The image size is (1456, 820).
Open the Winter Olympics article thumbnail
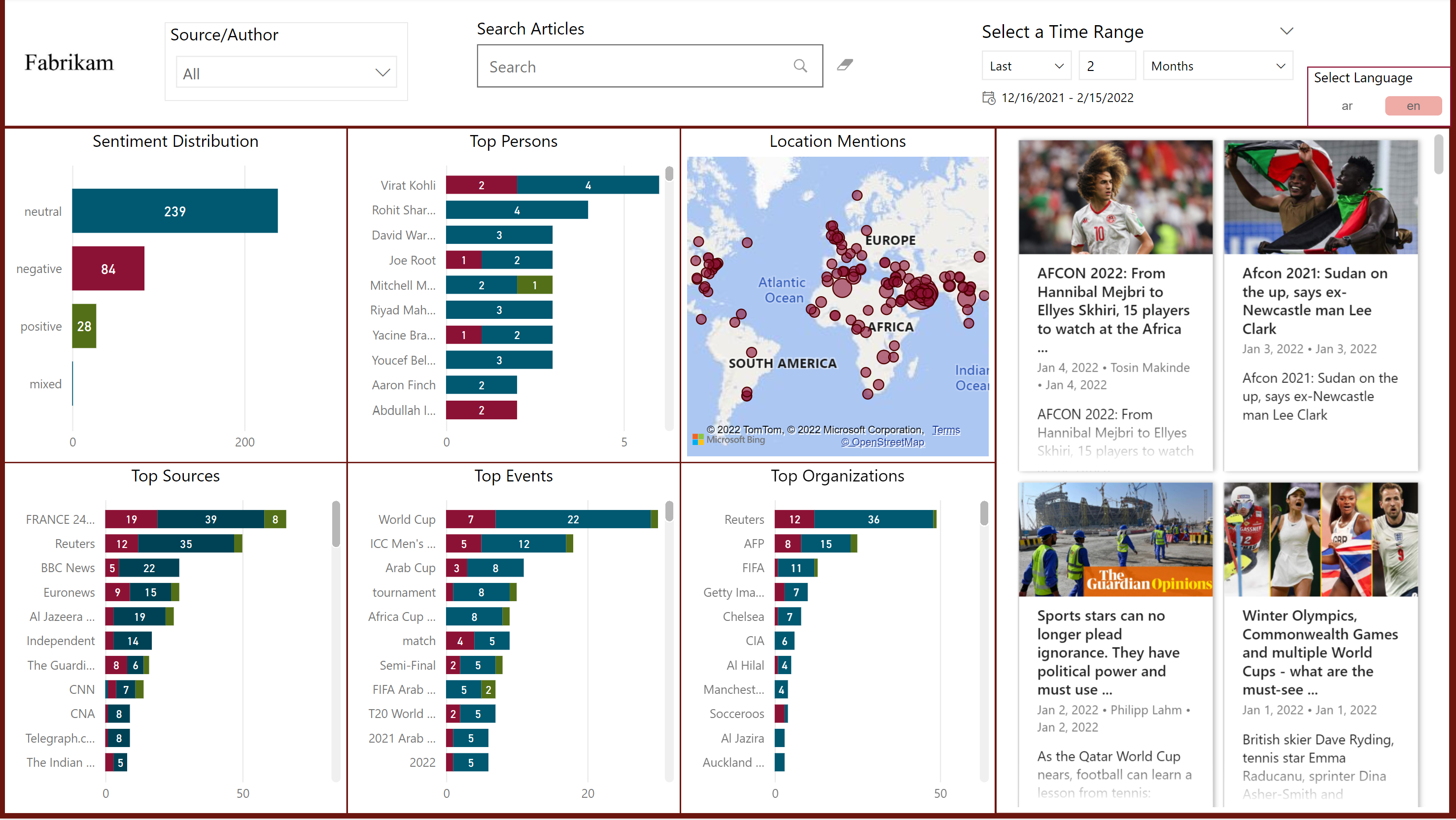pos(1320,539)
